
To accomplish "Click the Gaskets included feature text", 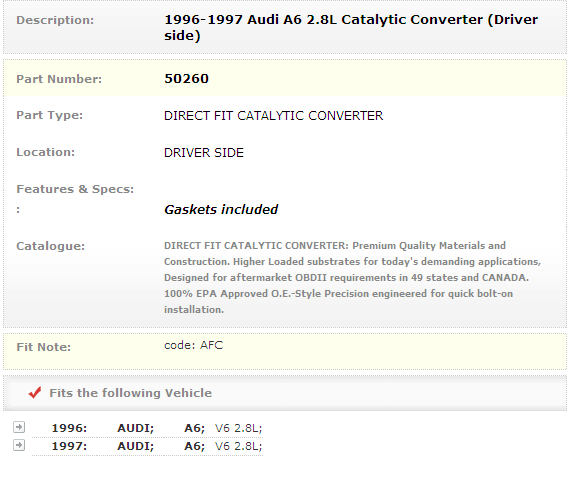I will point(221,209).
